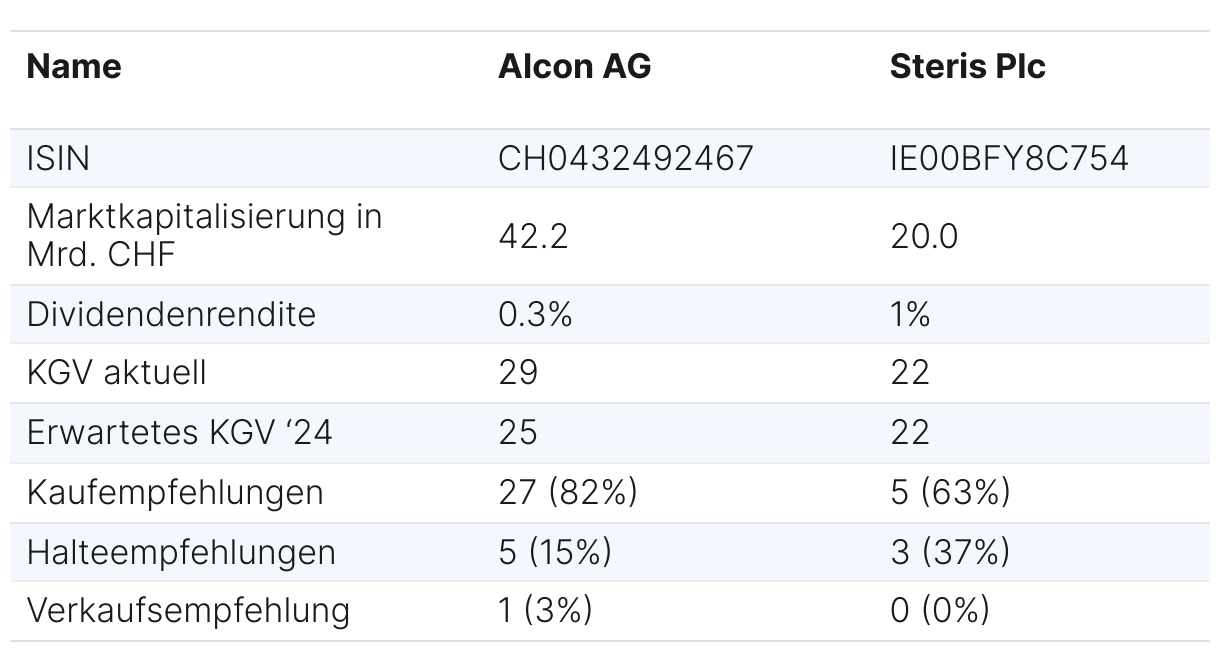Click the ISIN row label
The width and height of the screenshot is (1220, 652).
[60, 158]
